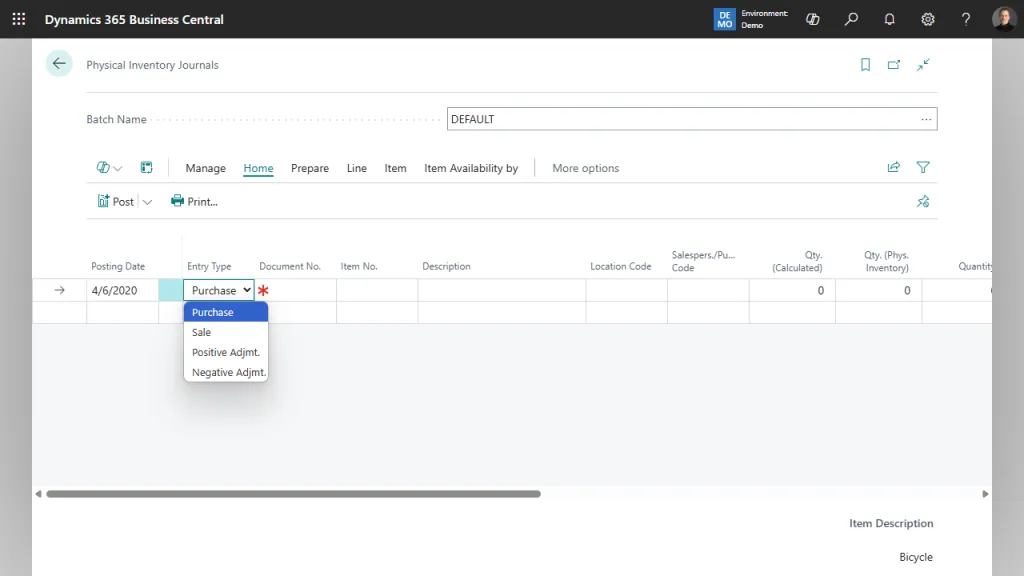The width and height of the screenshot is (1024, 576).
Task: Go back using the back arrow button
Action: coord(59,63)
